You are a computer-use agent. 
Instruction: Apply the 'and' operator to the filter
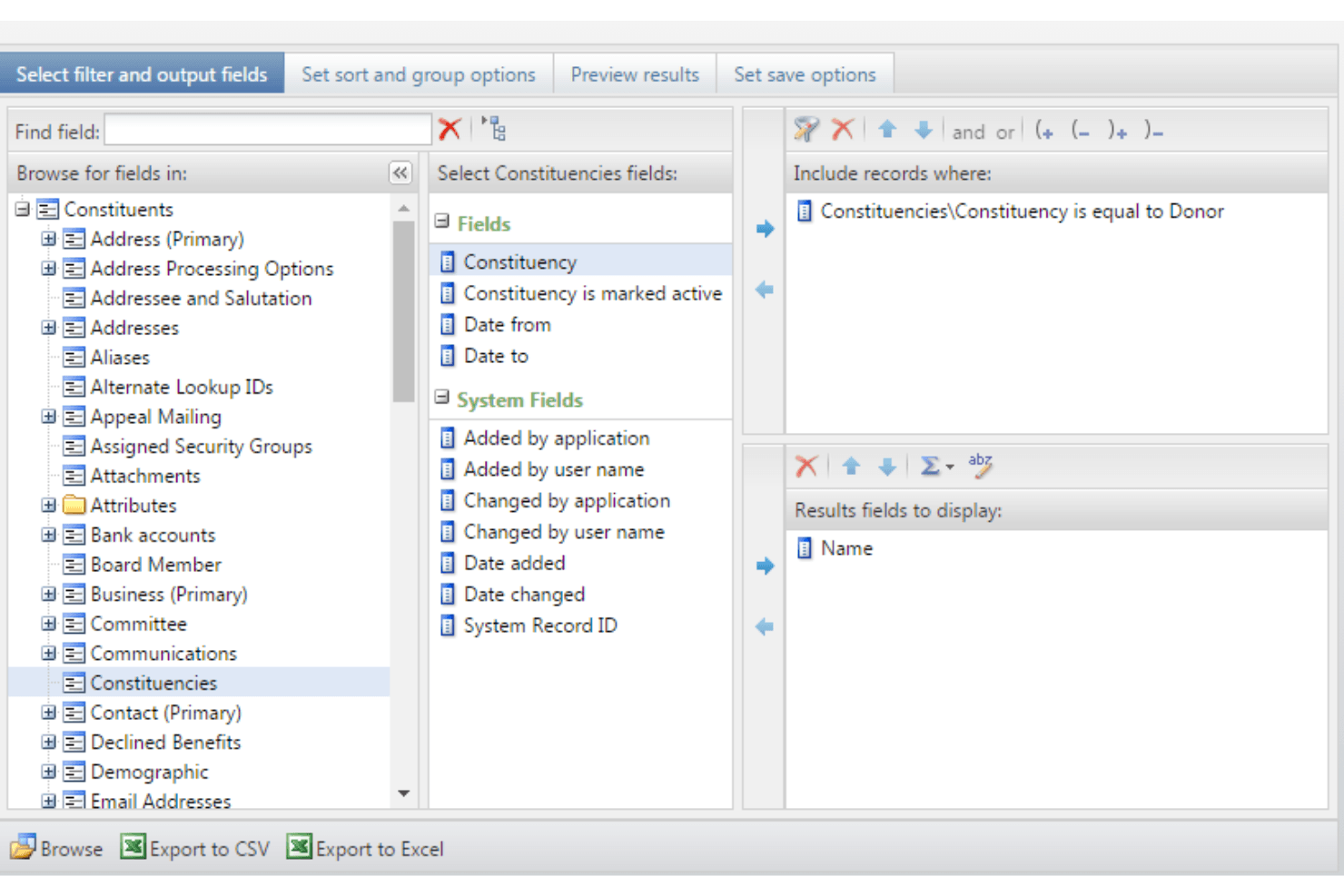click(968, 132)
